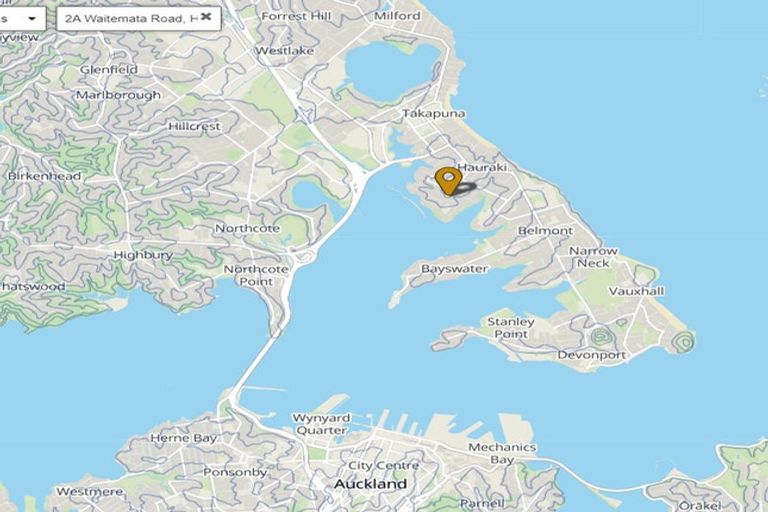This screenshot has width=768, height=512.
Task: Click inside the 2A Waitemata Road search field
Action: point(132,19)
